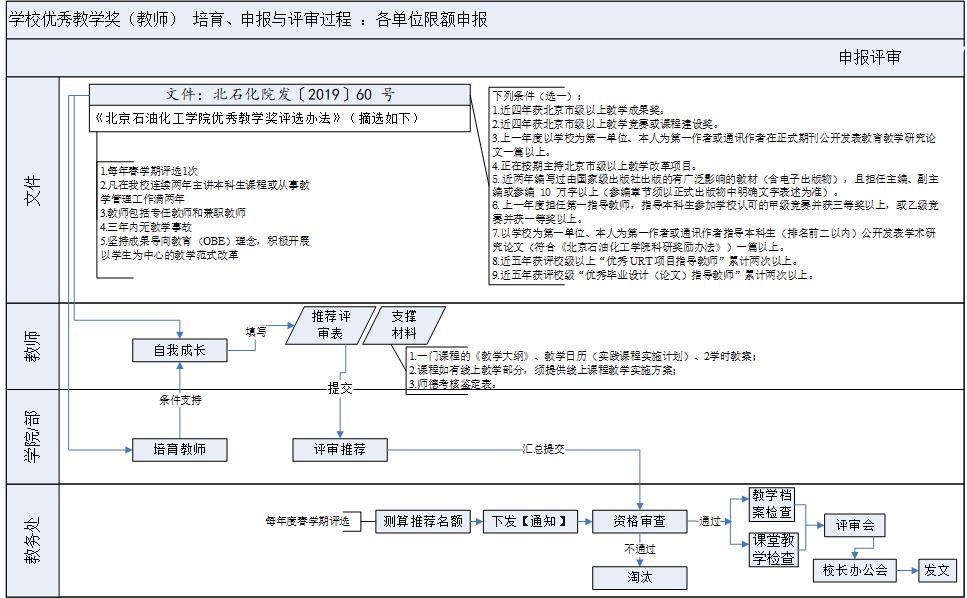Image resolution: width=967 pixels, height=598 pixels.
Task: Click the 评审推荐 box
Action: coord(339,450)
